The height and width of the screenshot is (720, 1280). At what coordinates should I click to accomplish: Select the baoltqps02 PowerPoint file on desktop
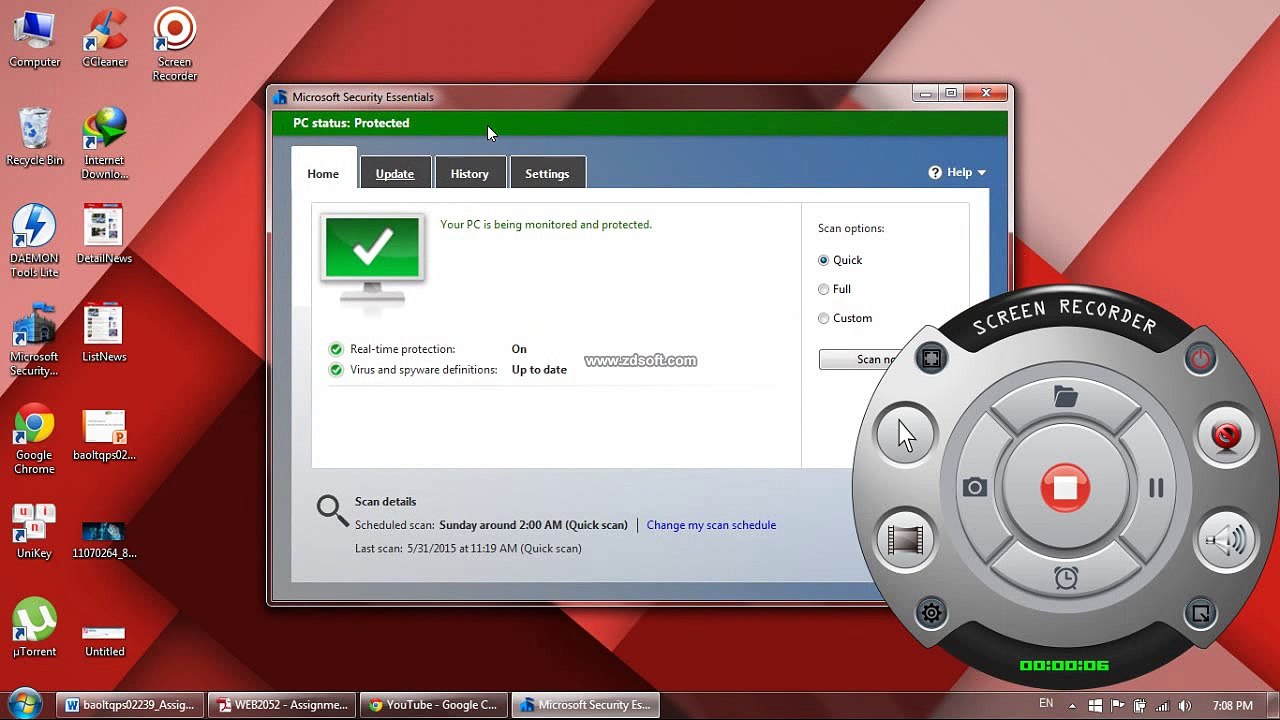105,434
